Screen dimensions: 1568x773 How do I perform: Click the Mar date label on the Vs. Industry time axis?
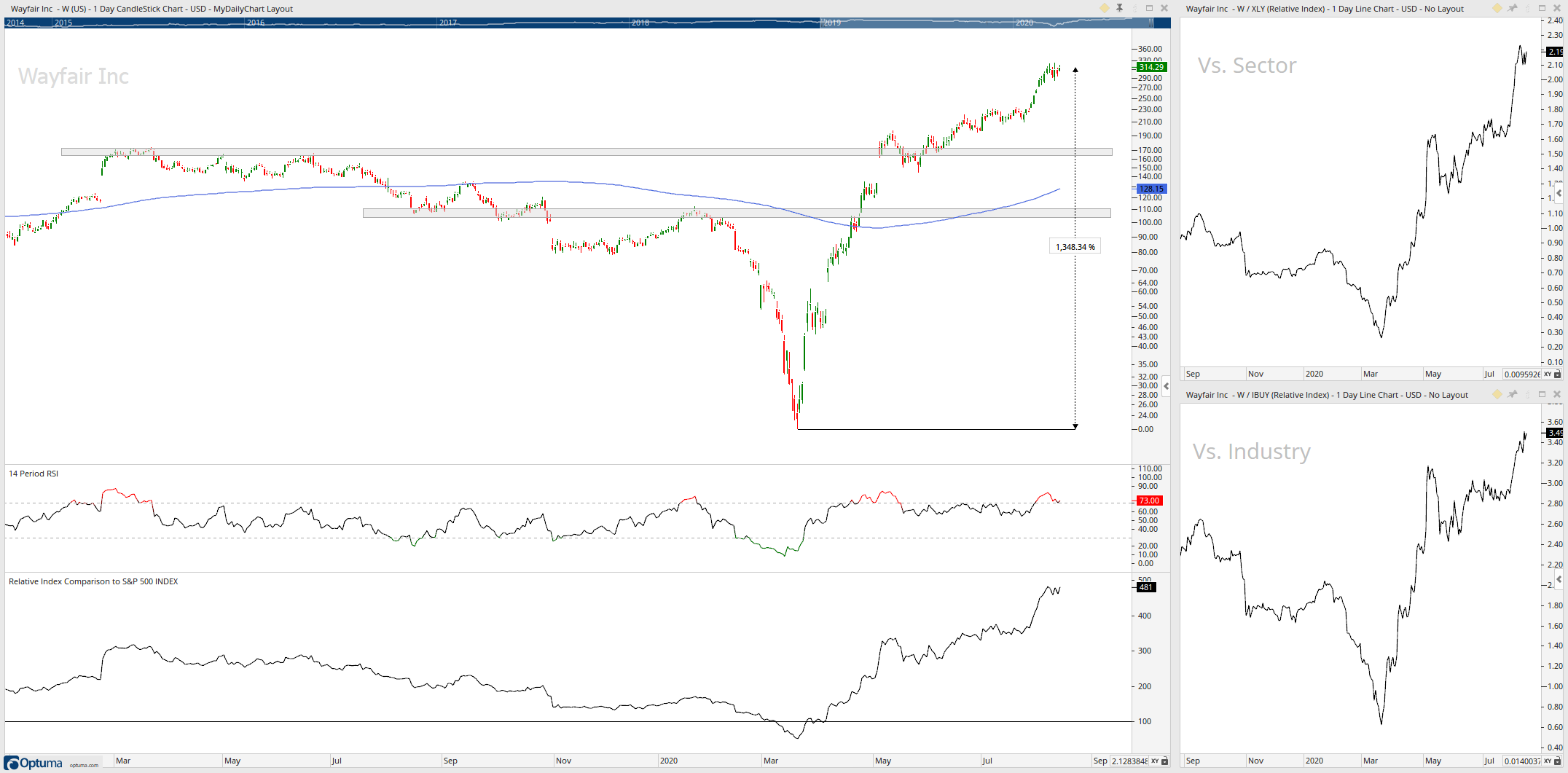coord(1371,761)
